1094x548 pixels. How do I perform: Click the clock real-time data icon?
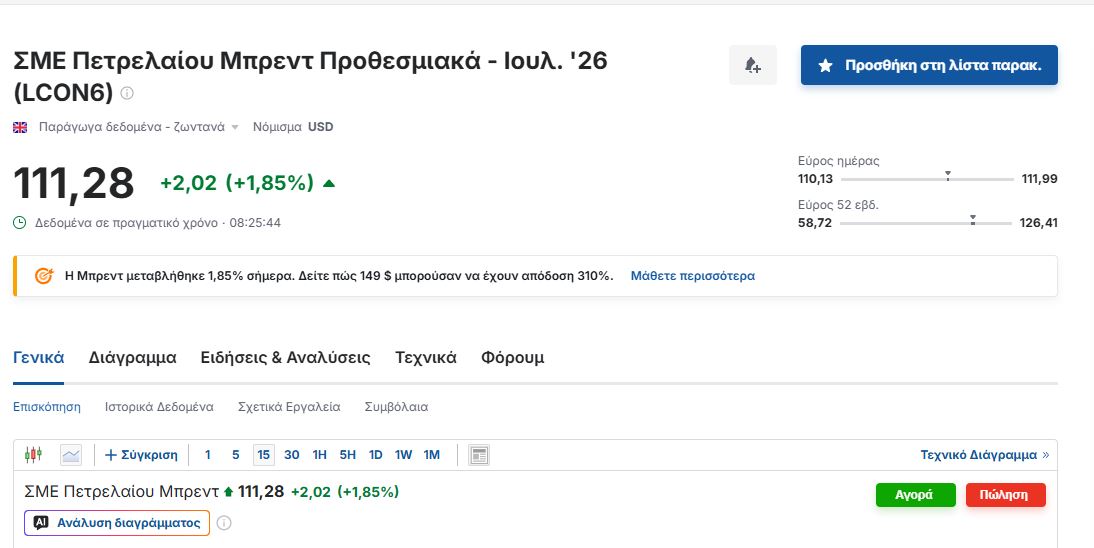pos(20,223)
